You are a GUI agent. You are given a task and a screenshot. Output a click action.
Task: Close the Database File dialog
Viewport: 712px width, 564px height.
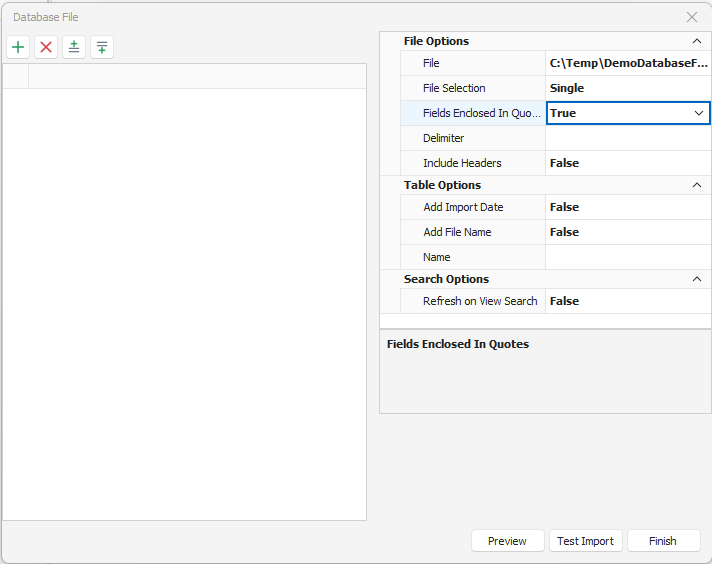pyautogui.click(x=692, y=17)
